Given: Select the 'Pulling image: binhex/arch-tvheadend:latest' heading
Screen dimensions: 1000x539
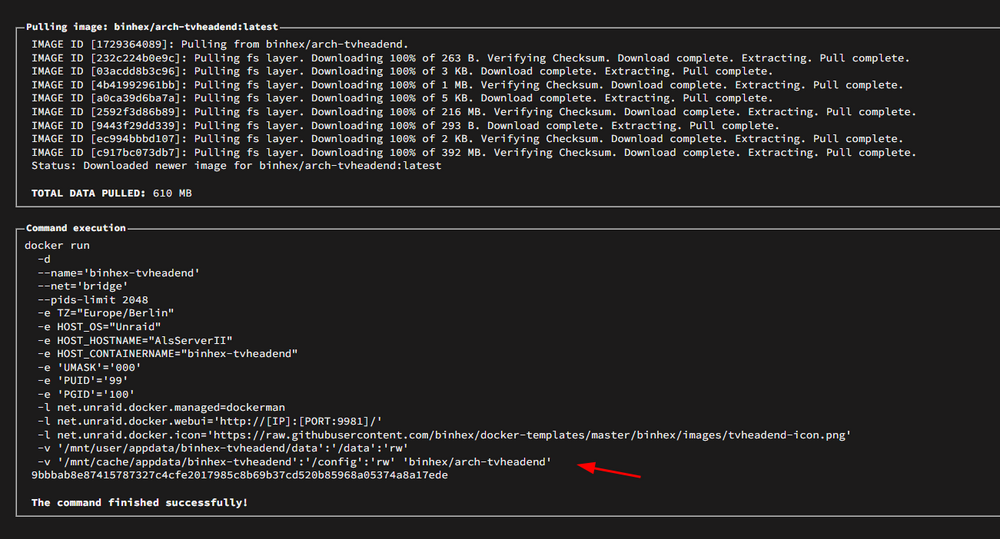Looking at the screenshot, I should (152, 27).
